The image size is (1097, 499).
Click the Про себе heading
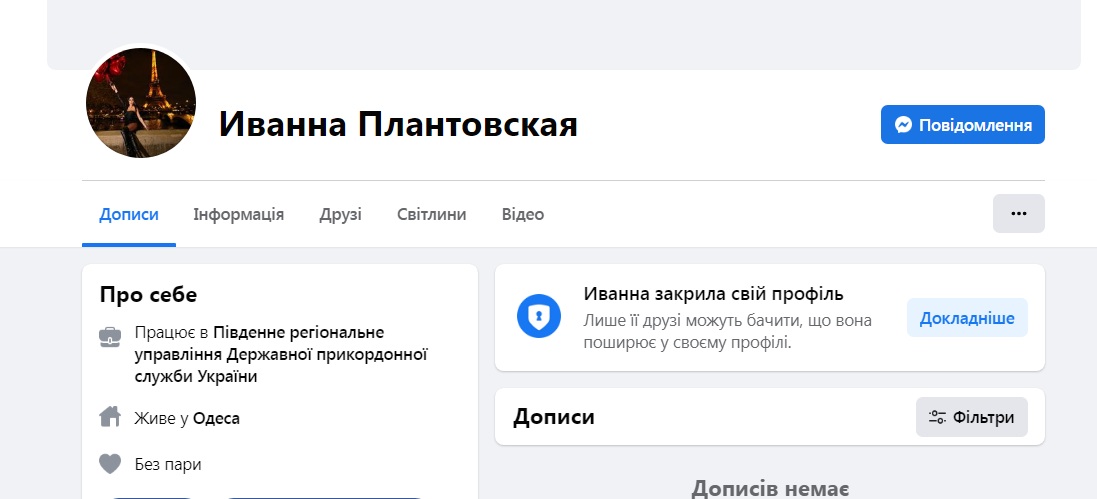click(x=148, y=294)
